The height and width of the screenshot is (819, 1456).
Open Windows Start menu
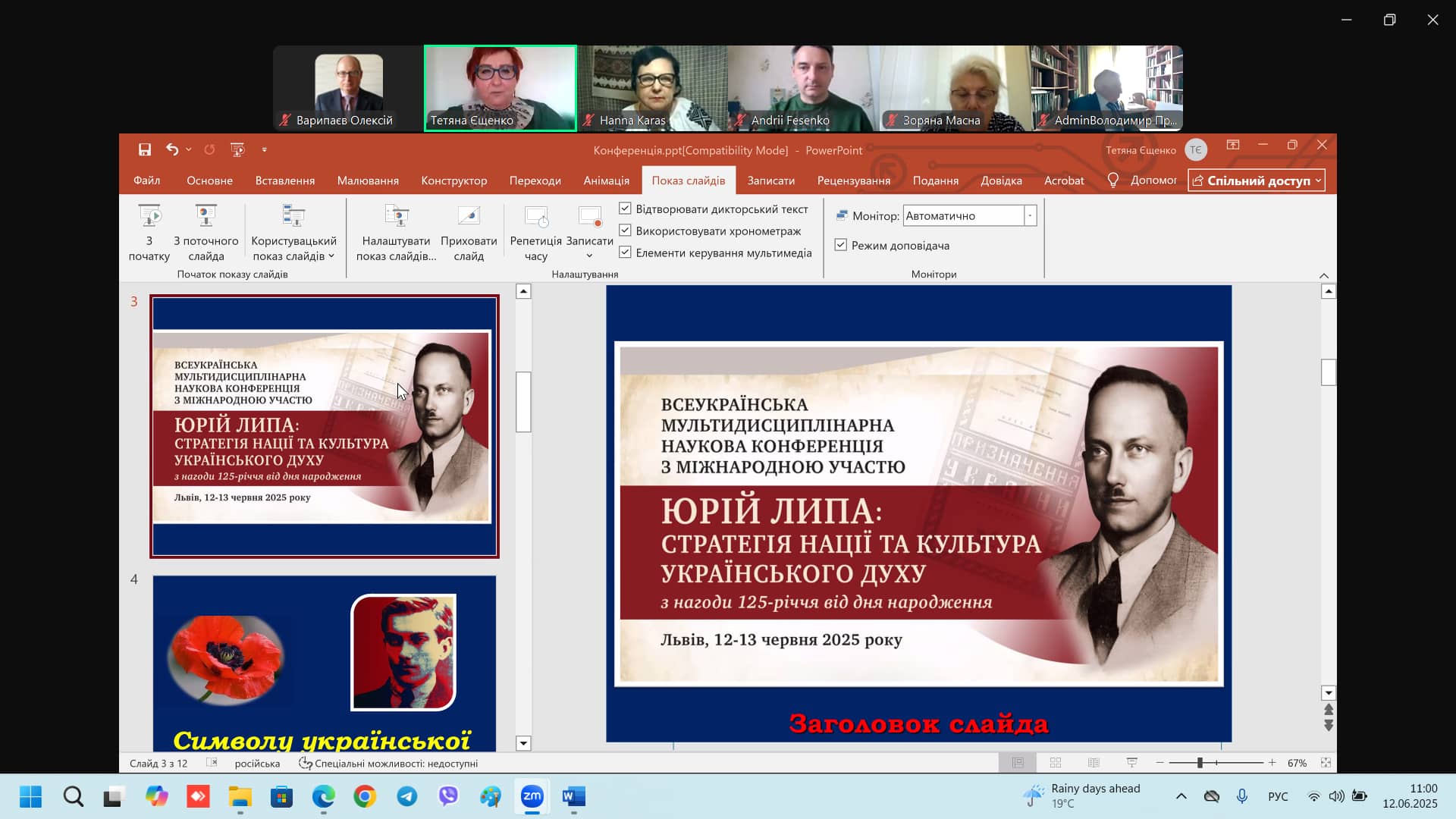[x=31, y=796]
